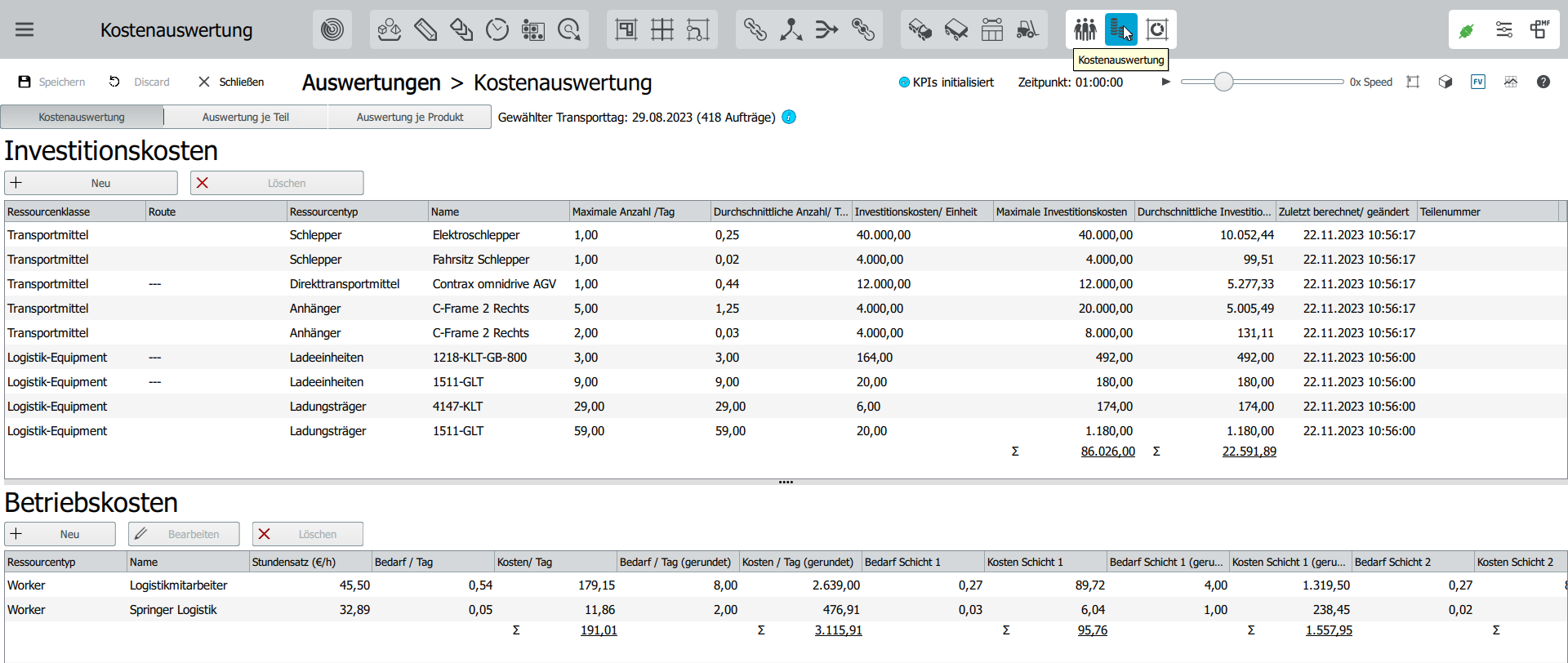Click the total sum 86.026,00

coord(1107,451)
